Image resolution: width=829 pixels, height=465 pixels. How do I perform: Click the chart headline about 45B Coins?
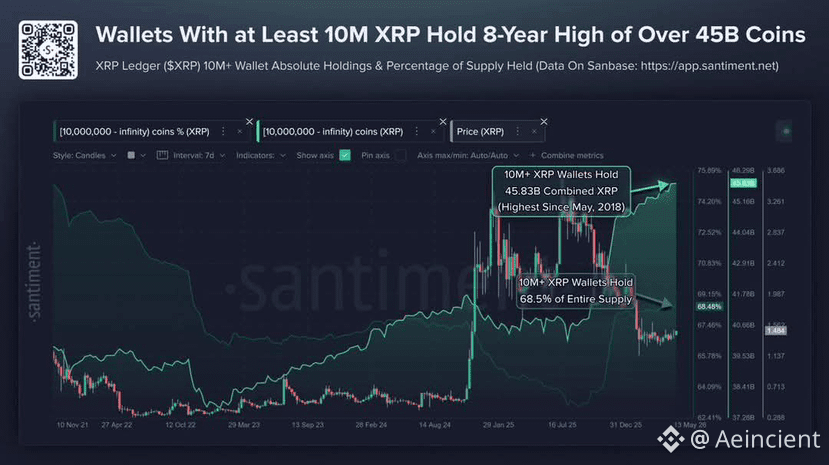(x=450, y=35)
